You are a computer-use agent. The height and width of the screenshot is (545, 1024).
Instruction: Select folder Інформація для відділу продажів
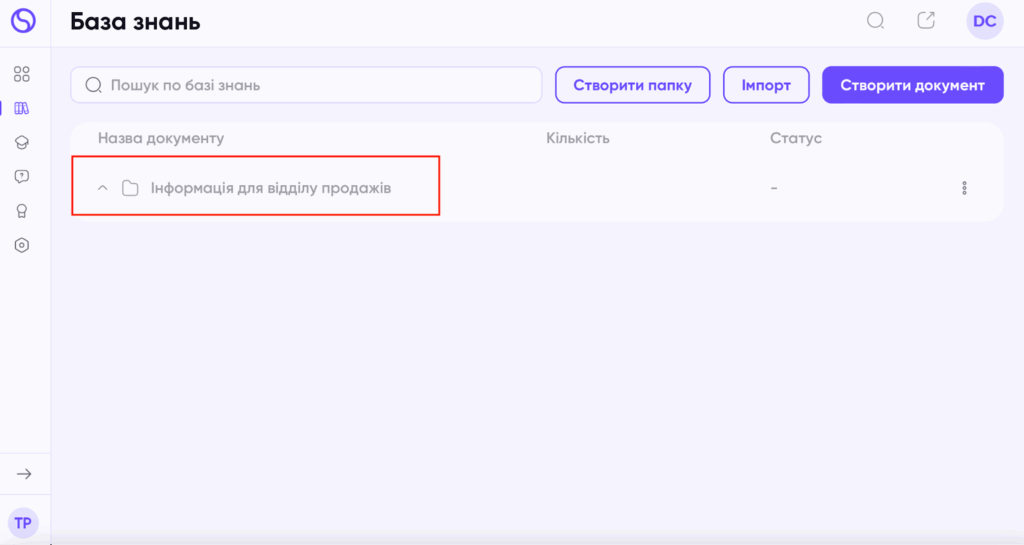271,188
